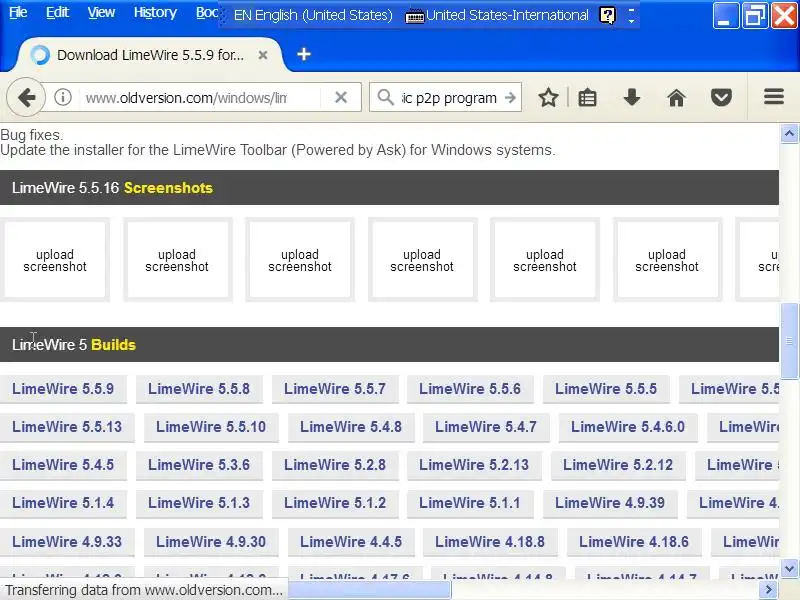Click the LimeWire 5 Builds heading
Viewport: 800px width, 600px height.
[x=74, y=345]
